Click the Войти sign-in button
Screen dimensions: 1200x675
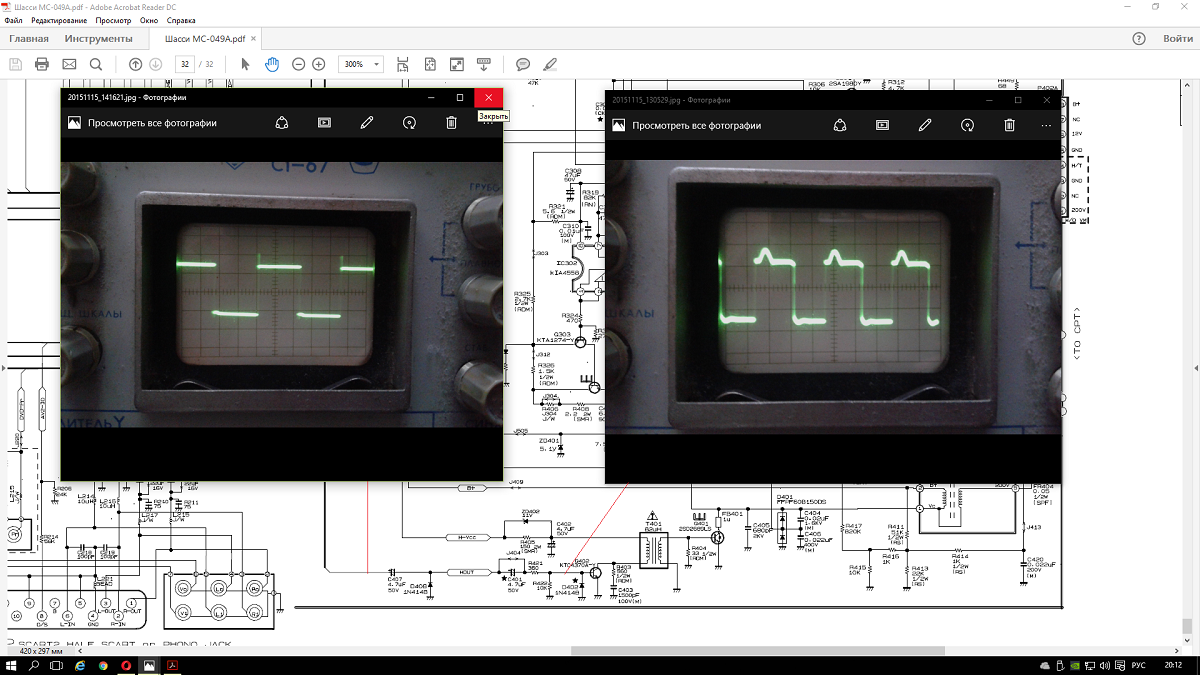coord(1177,39)
